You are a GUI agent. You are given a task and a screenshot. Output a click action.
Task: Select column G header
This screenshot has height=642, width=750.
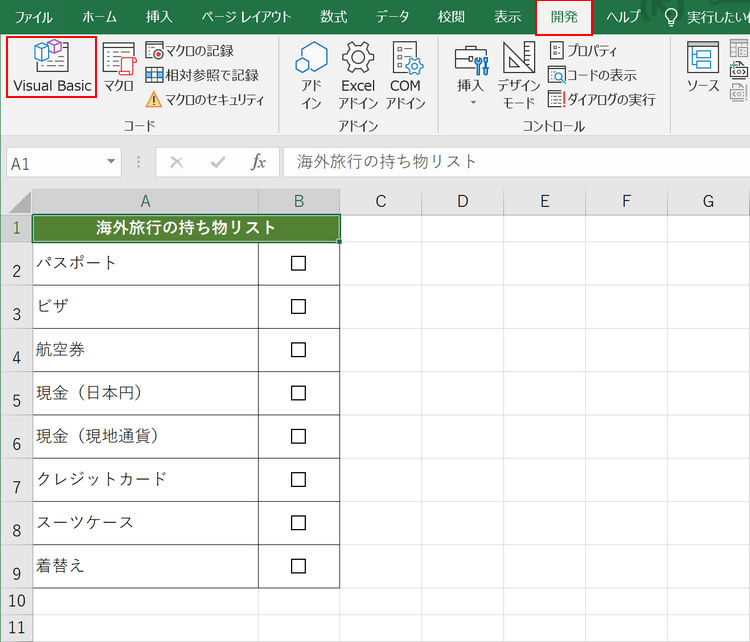point(708,201)
